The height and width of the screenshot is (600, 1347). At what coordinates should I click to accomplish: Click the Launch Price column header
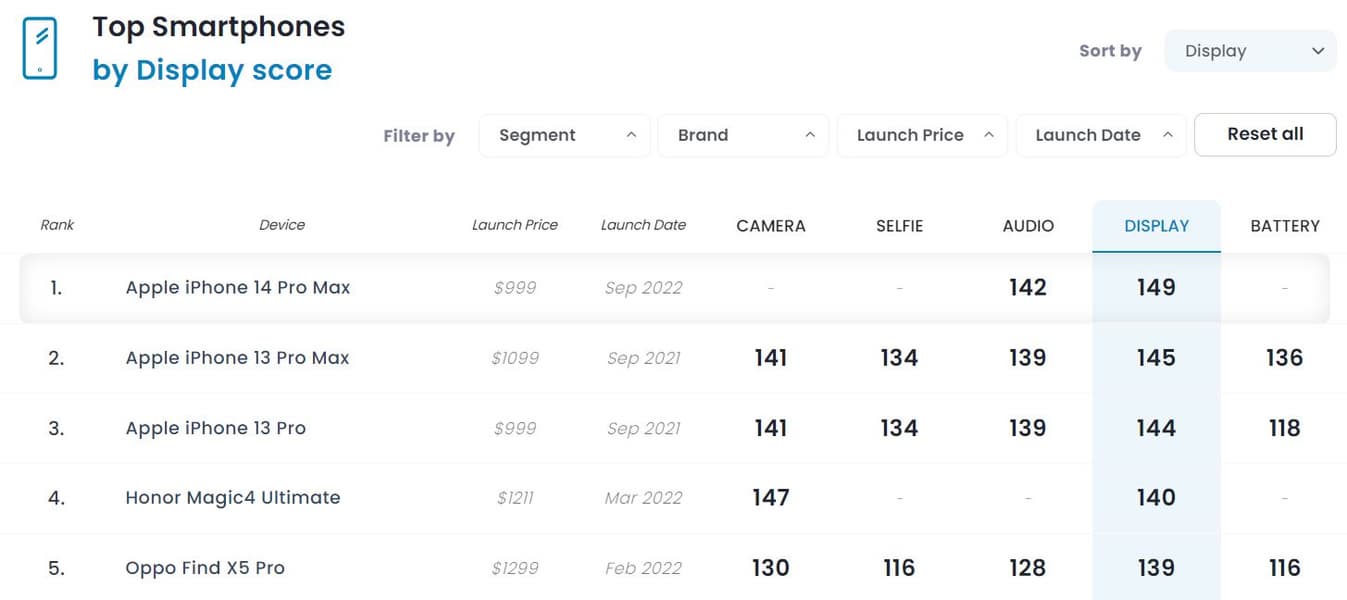[x=515, y=225]
